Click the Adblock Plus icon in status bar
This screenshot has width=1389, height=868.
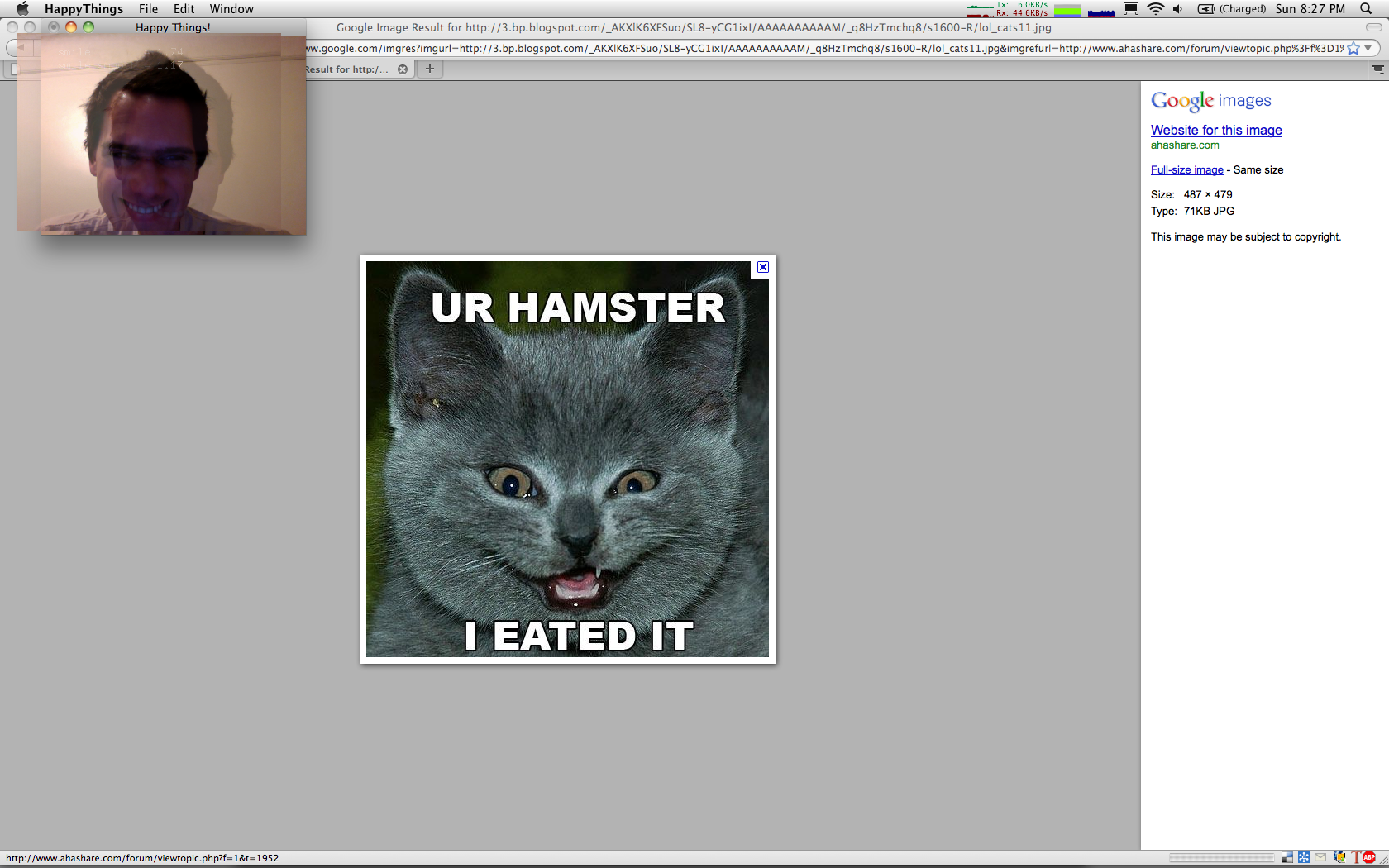click(1369, 857)
